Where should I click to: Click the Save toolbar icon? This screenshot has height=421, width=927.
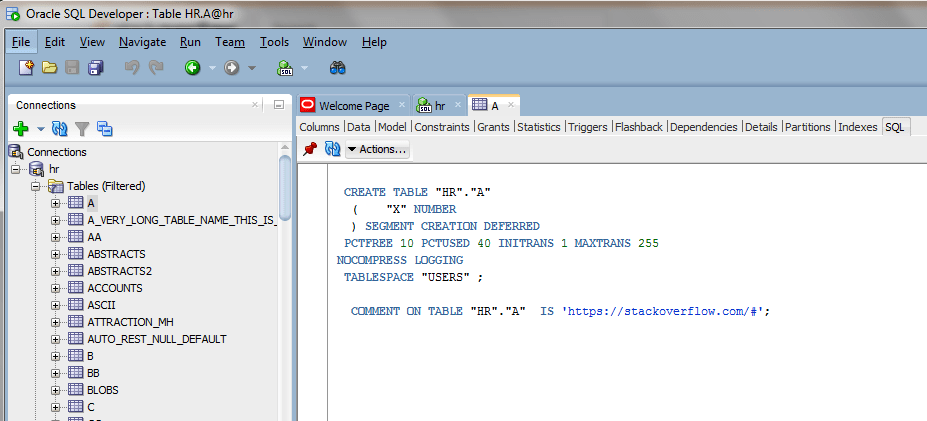72,68
